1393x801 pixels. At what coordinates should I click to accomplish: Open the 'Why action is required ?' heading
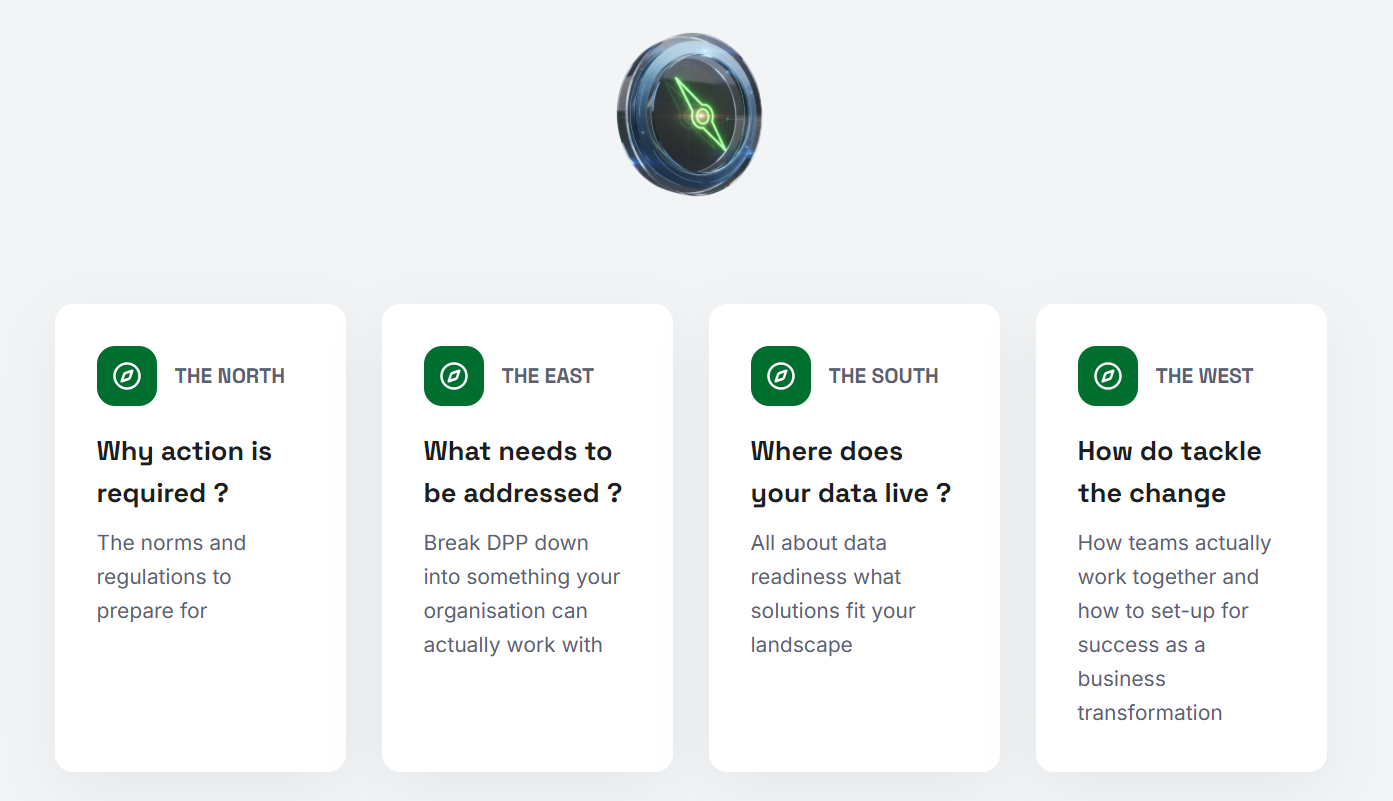[184, 472]
